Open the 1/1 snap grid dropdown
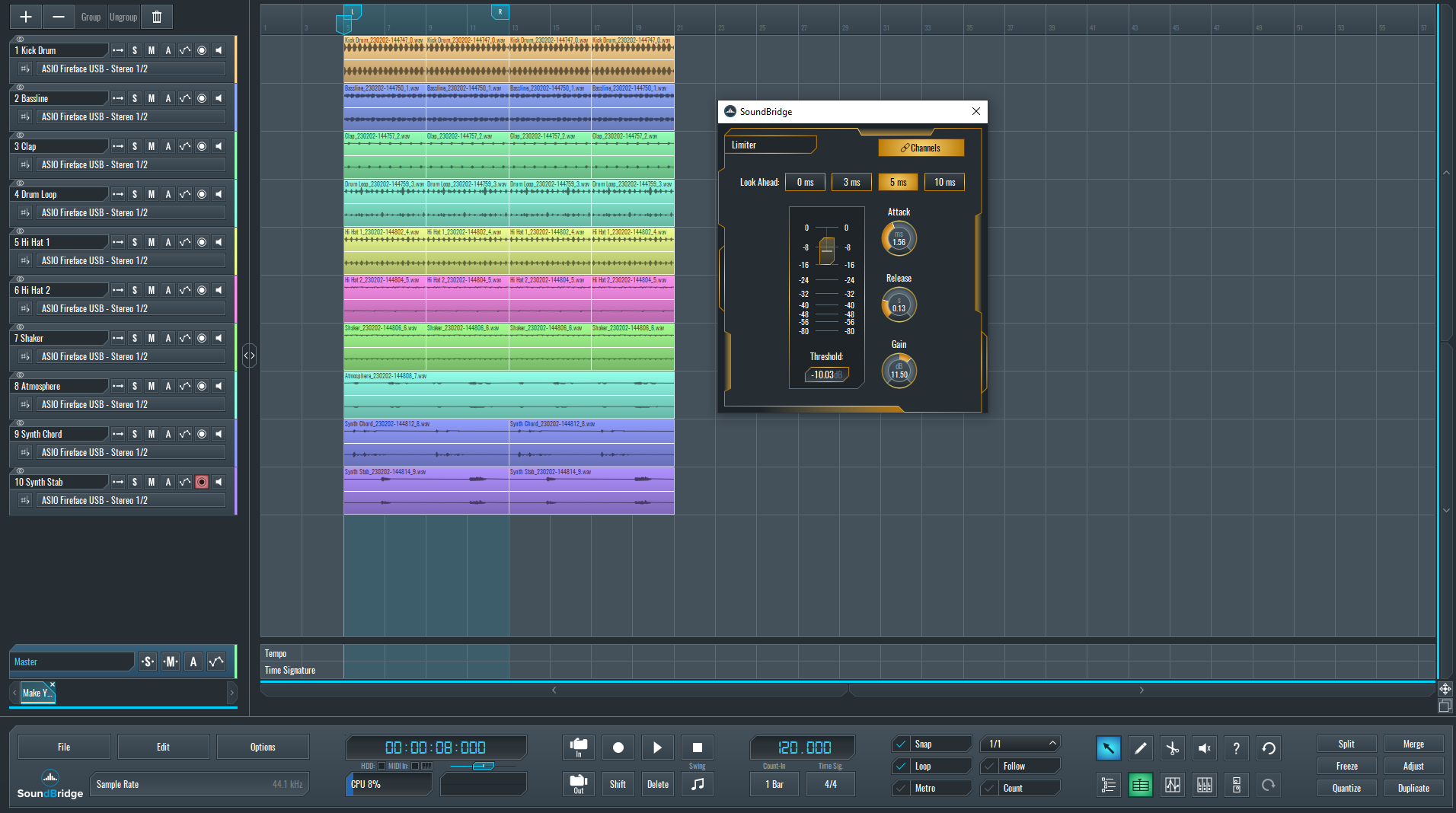The width and height of the screenshot is (1456, 813). [1020, 744]
